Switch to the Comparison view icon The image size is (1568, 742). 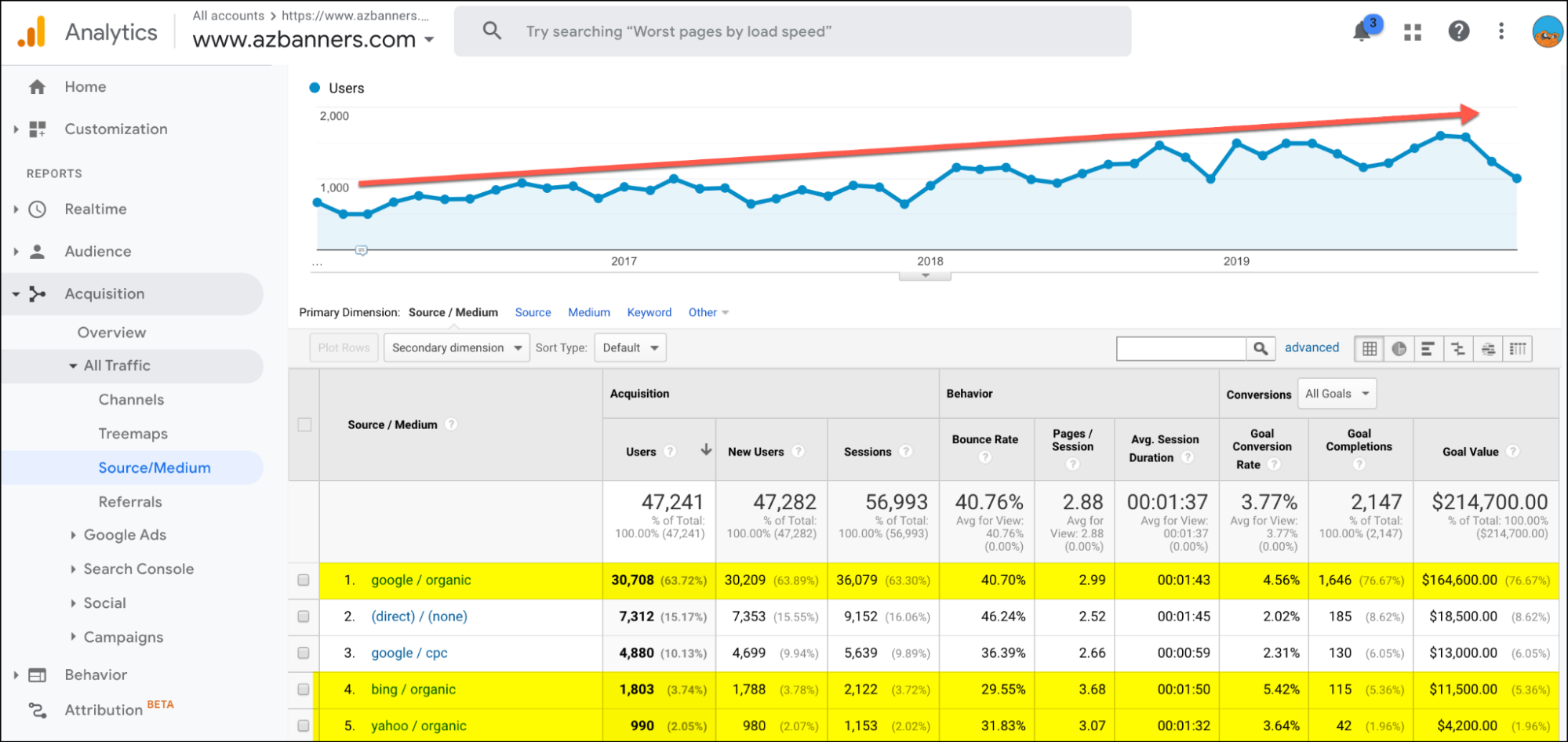pos(1457,349)
